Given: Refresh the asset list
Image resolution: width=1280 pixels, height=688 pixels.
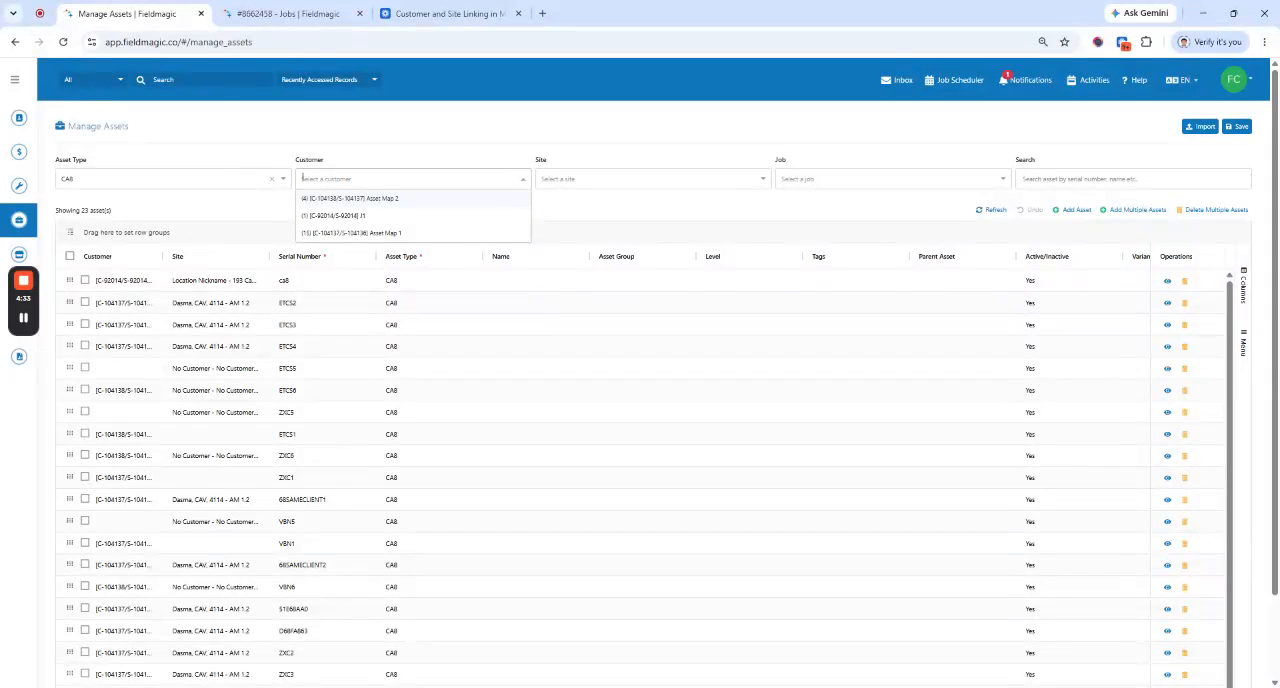Looking at the screenshot, I should click(x=991, y=210).
